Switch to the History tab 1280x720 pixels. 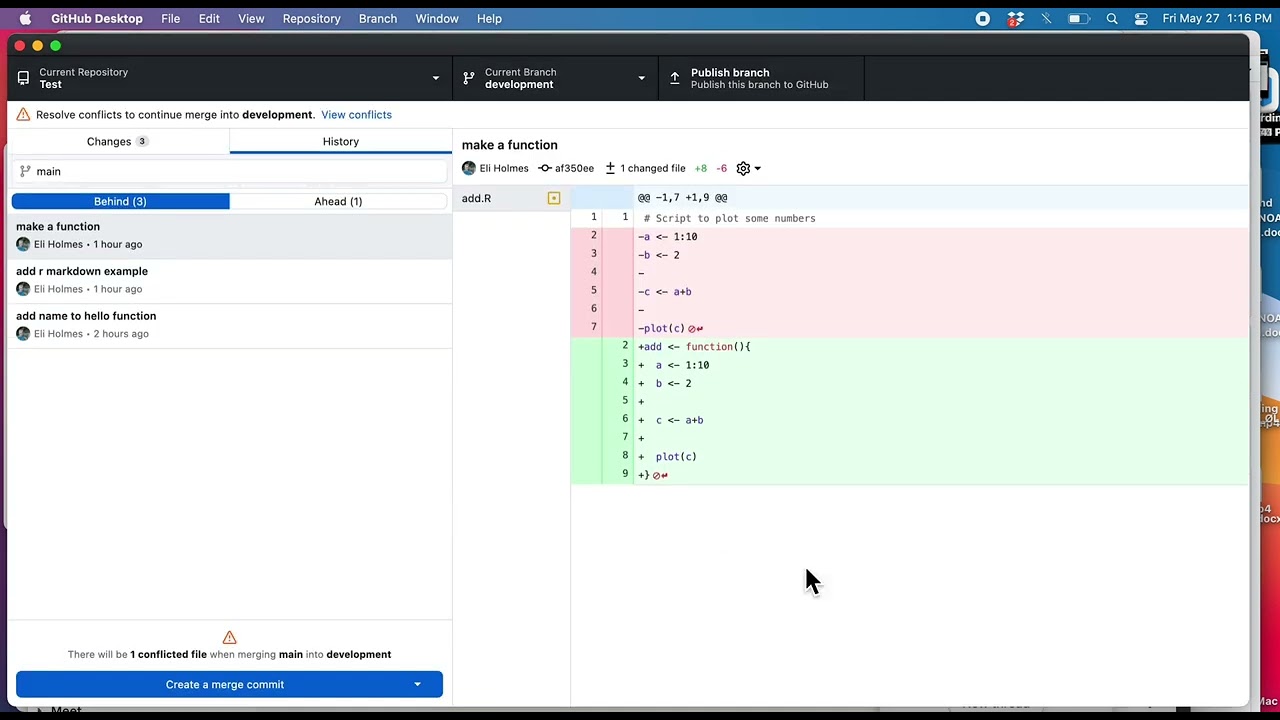pos(341,141)
